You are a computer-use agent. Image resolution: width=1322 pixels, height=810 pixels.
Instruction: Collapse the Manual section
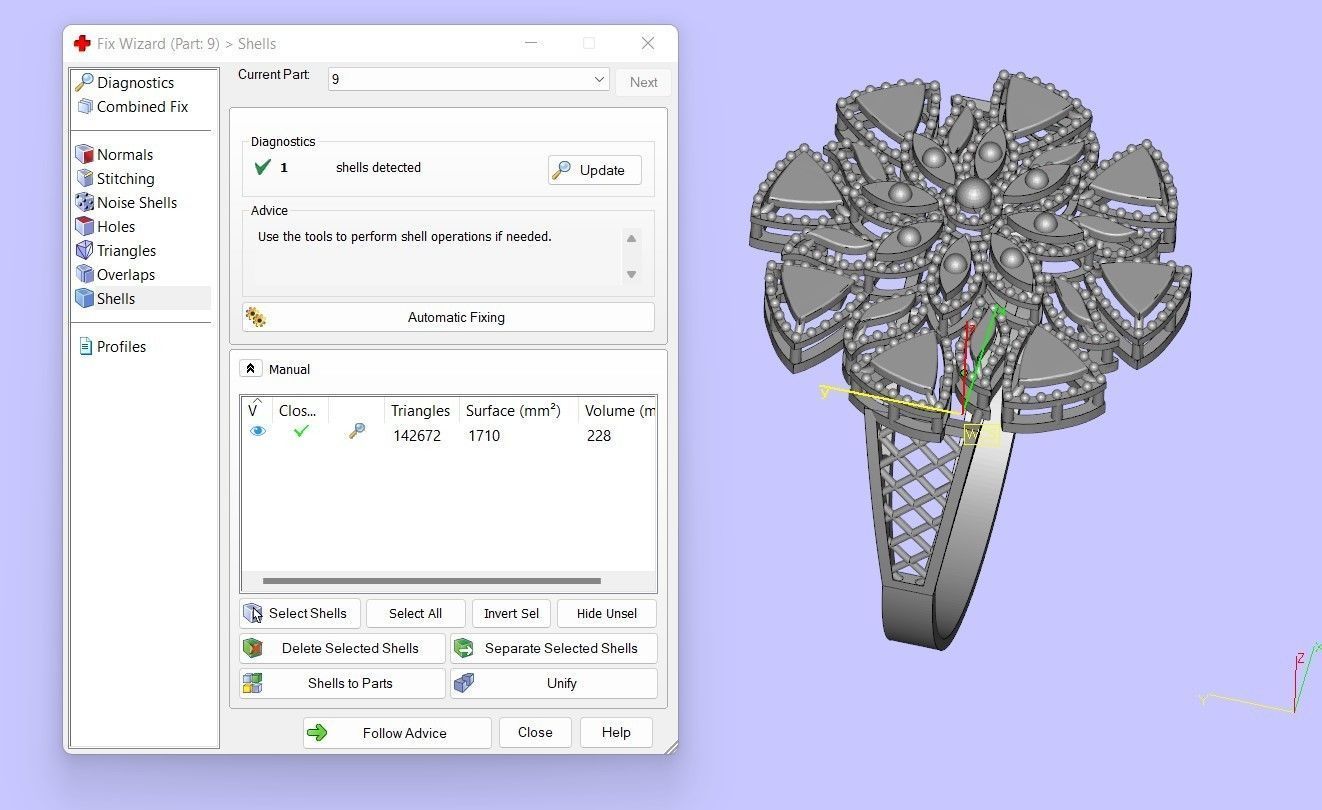coord(250,369)
